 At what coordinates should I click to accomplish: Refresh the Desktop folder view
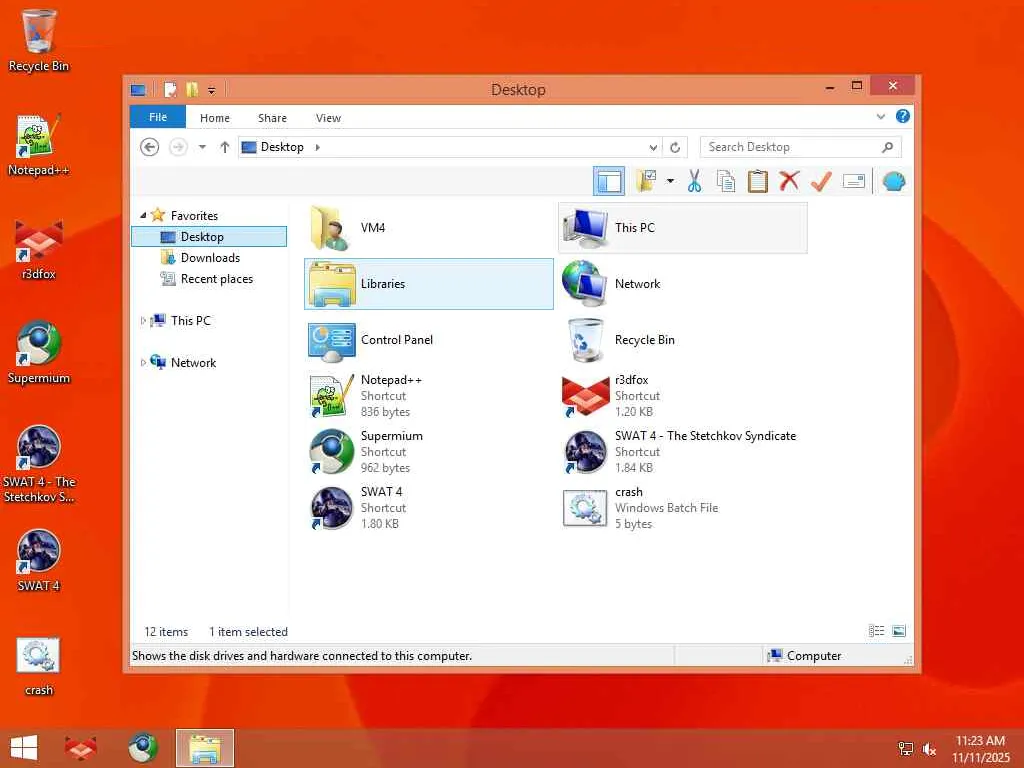coord(675,148)
